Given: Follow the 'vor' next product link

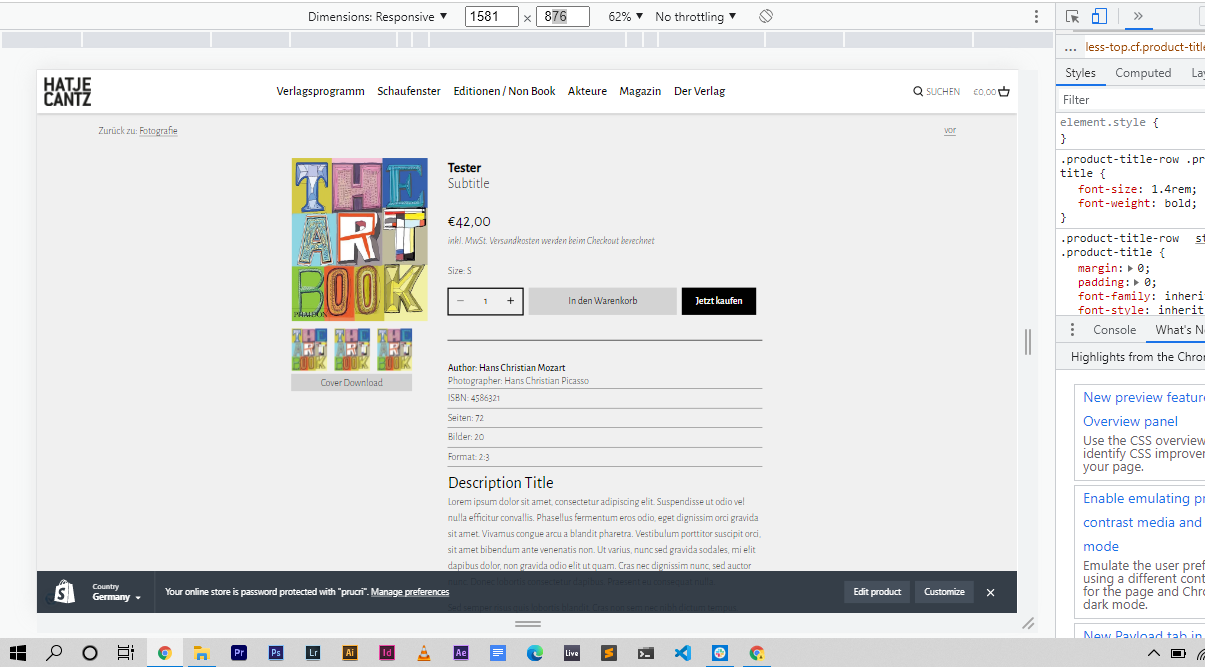Looking at the screenshot, I should [950, 131].
